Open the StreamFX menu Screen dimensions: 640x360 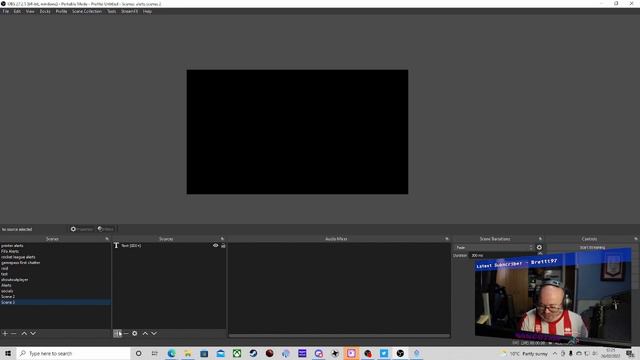(129, 11)
